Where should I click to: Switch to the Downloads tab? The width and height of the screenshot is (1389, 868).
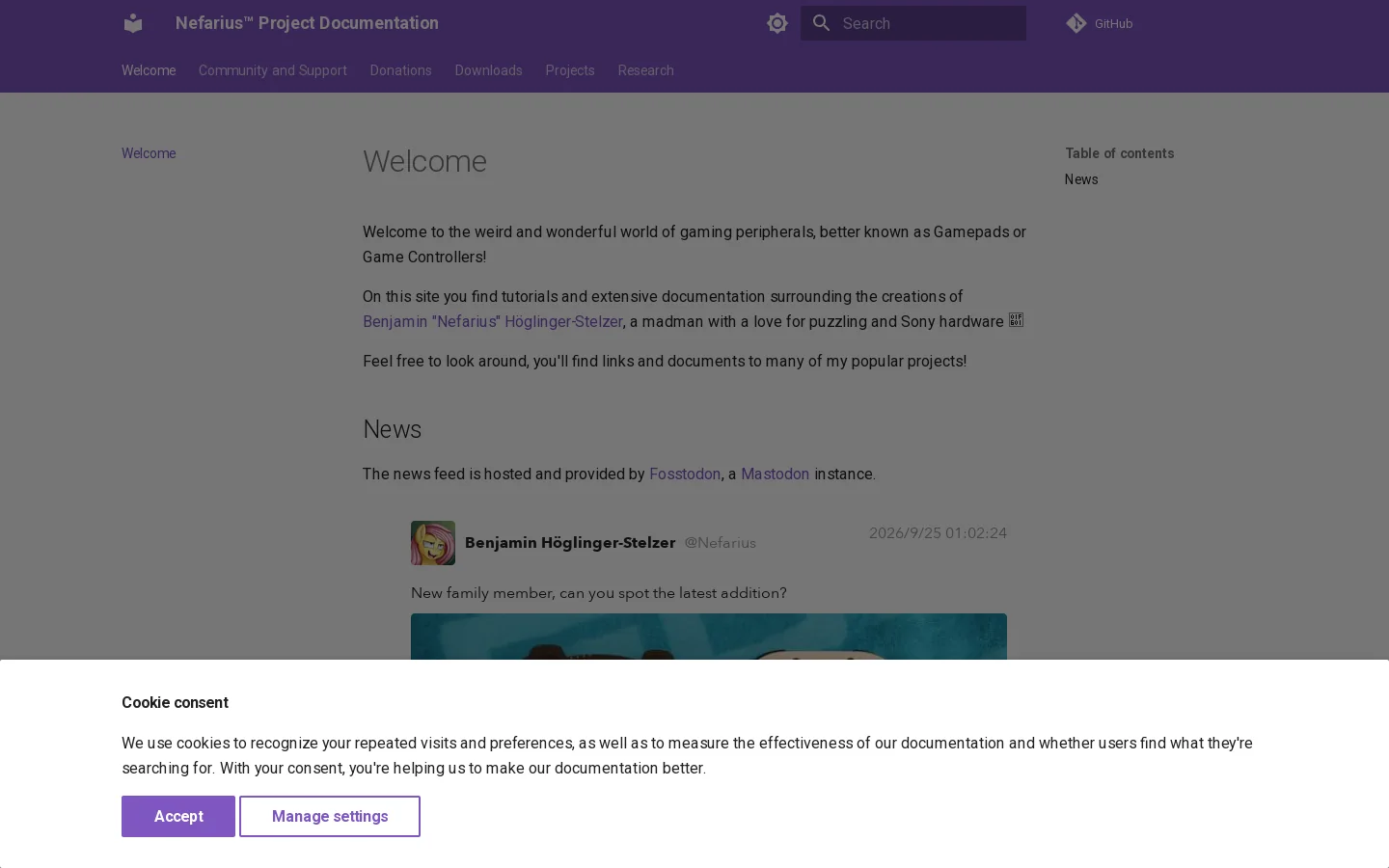pos(489,70)
